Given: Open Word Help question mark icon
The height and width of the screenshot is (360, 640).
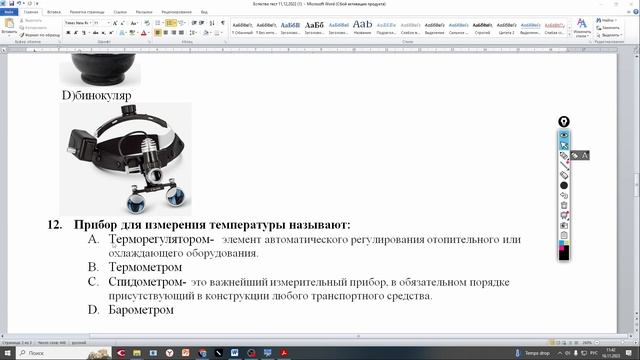Looking at the screenshot, I should coord(636,12).
